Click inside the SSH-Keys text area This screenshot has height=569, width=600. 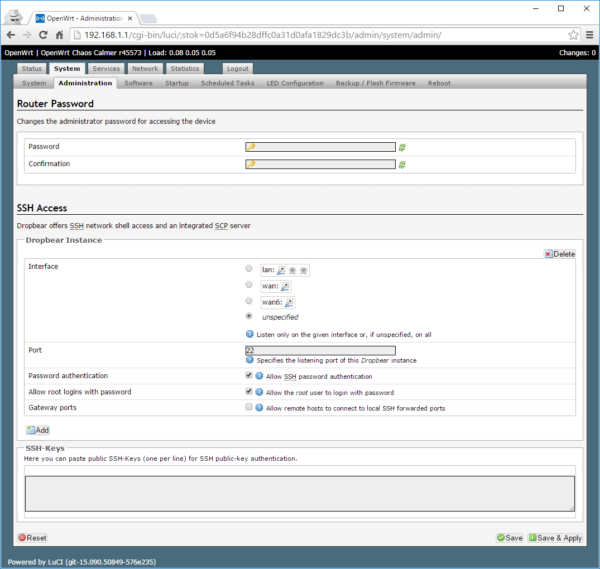(299, 493)
